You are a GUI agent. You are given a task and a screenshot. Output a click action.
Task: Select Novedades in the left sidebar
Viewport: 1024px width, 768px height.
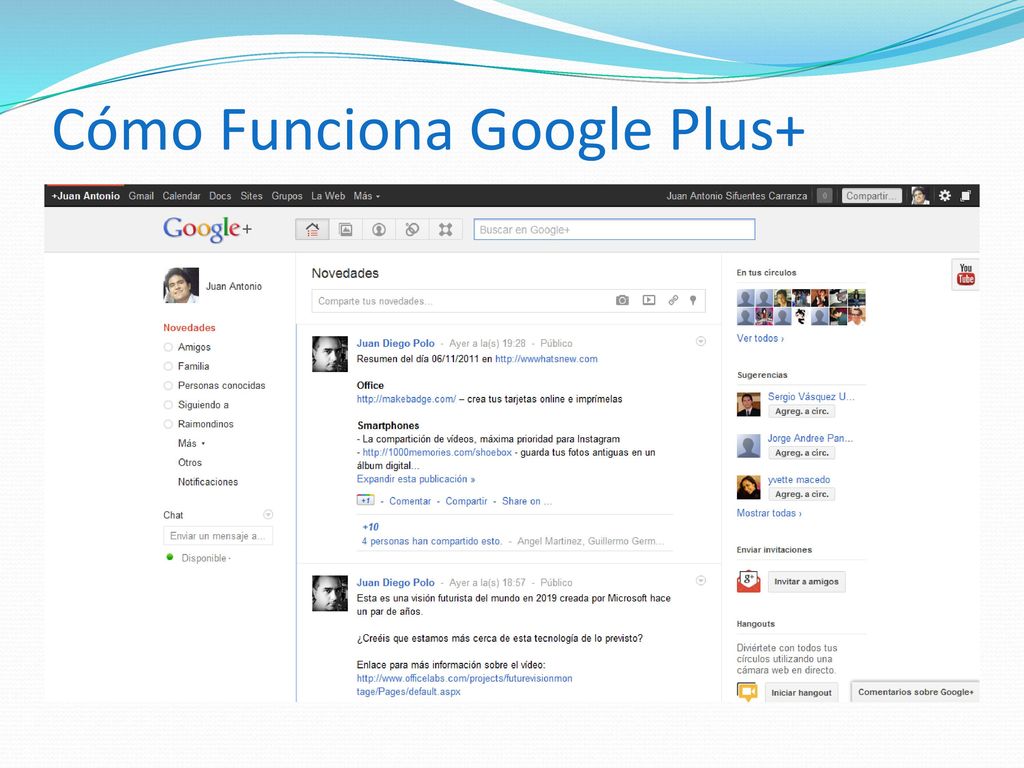coord(189,327)
